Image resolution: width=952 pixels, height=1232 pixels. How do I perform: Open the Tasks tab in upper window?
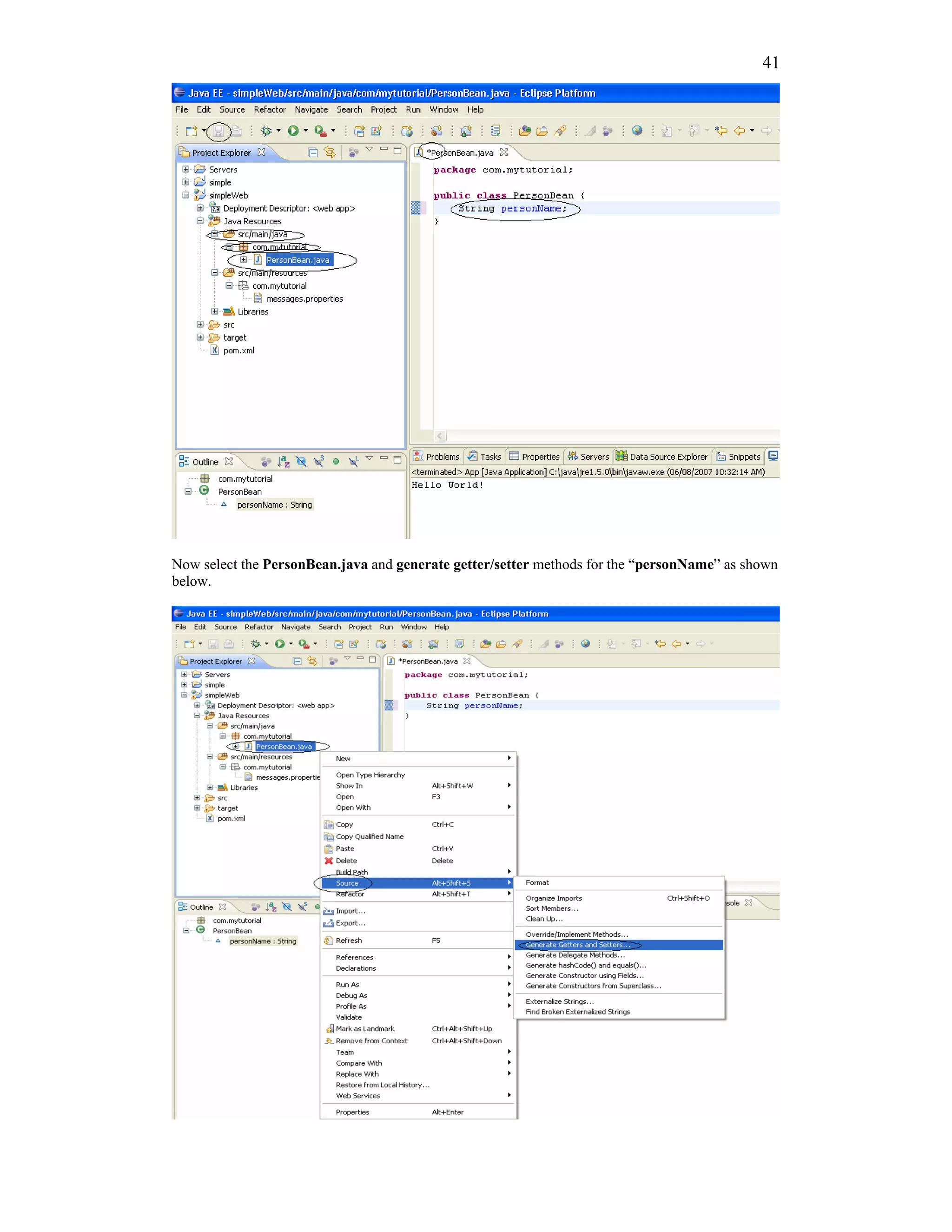(x=484, y=457)
